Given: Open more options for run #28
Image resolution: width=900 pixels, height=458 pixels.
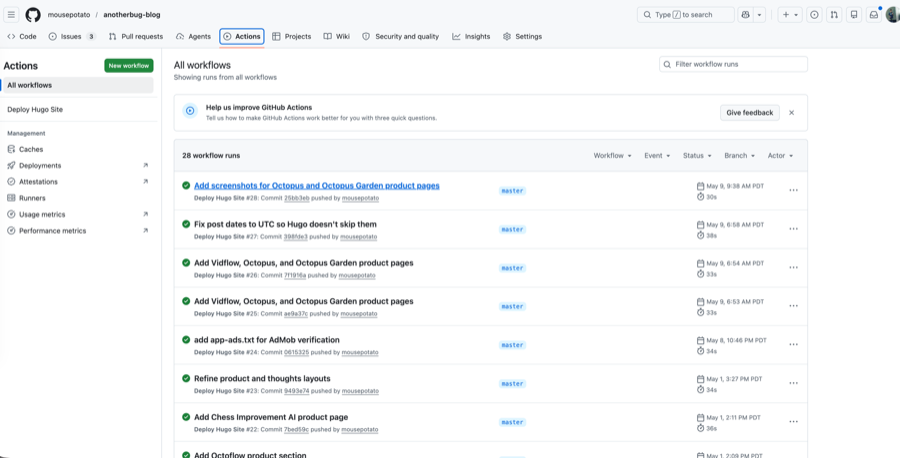Looking at the screenshot, I should [x=793, y=191].
